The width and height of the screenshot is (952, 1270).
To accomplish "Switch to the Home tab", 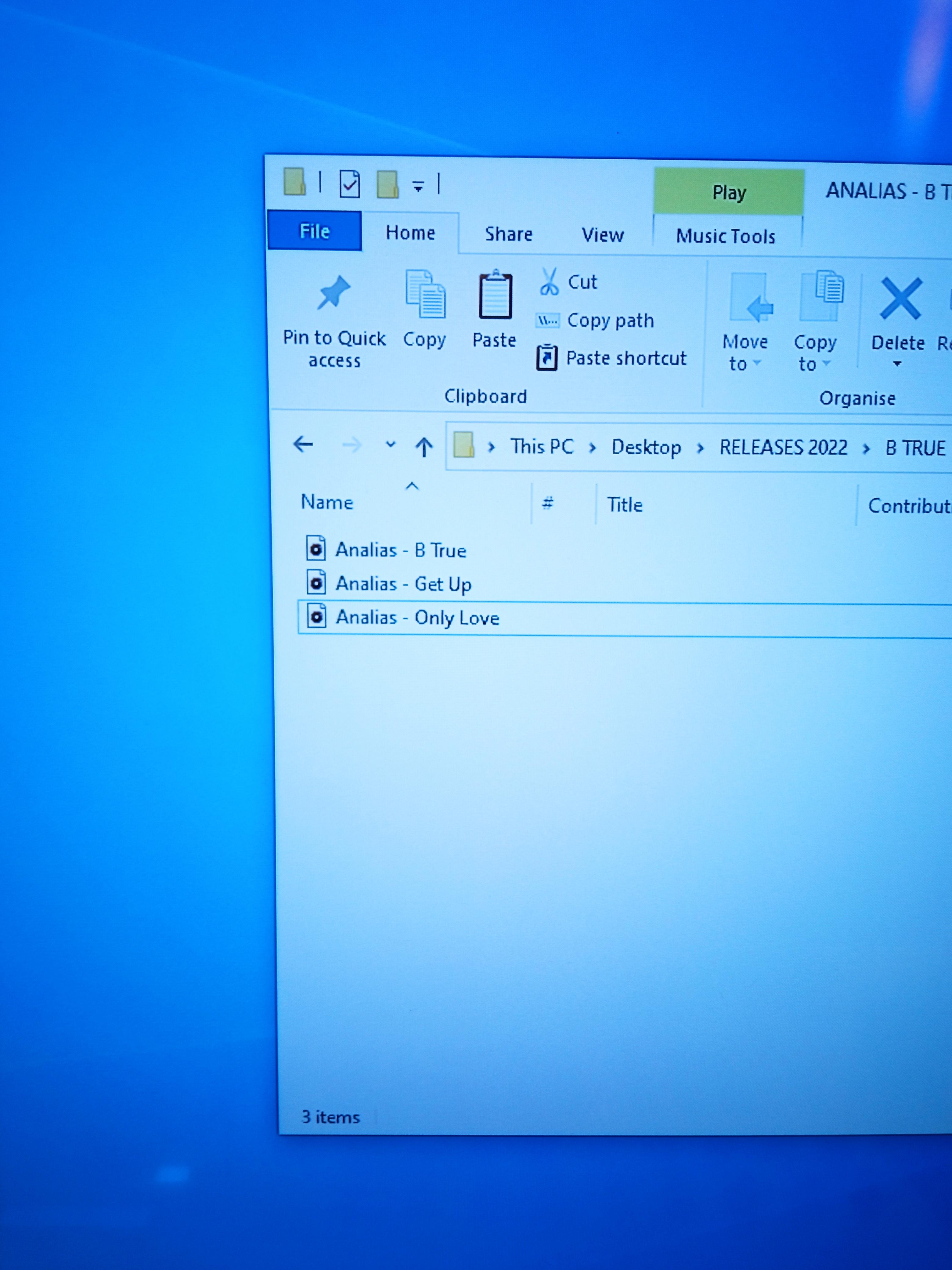I will [x=410, y=233].
